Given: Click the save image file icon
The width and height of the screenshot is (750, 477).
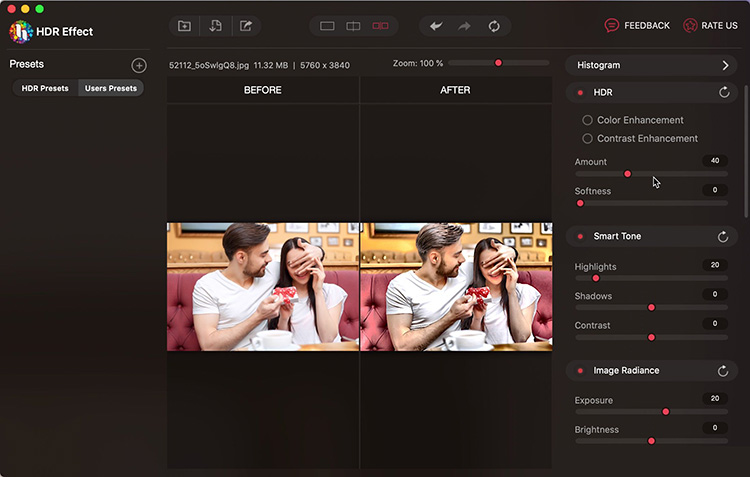Looking at the screenshot, I should (215, 26).
